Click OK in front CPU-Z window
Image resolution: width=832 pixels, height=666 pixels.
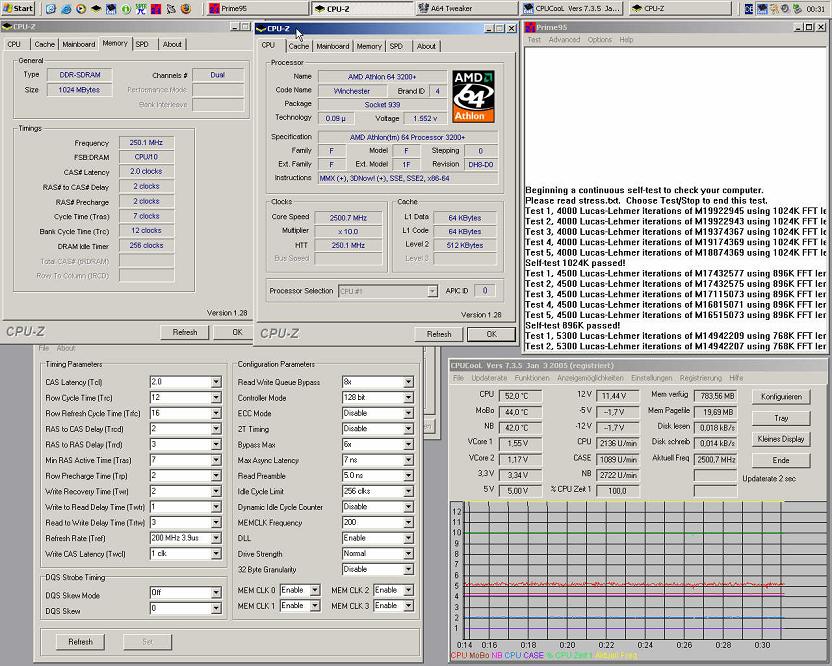(491, 334)
